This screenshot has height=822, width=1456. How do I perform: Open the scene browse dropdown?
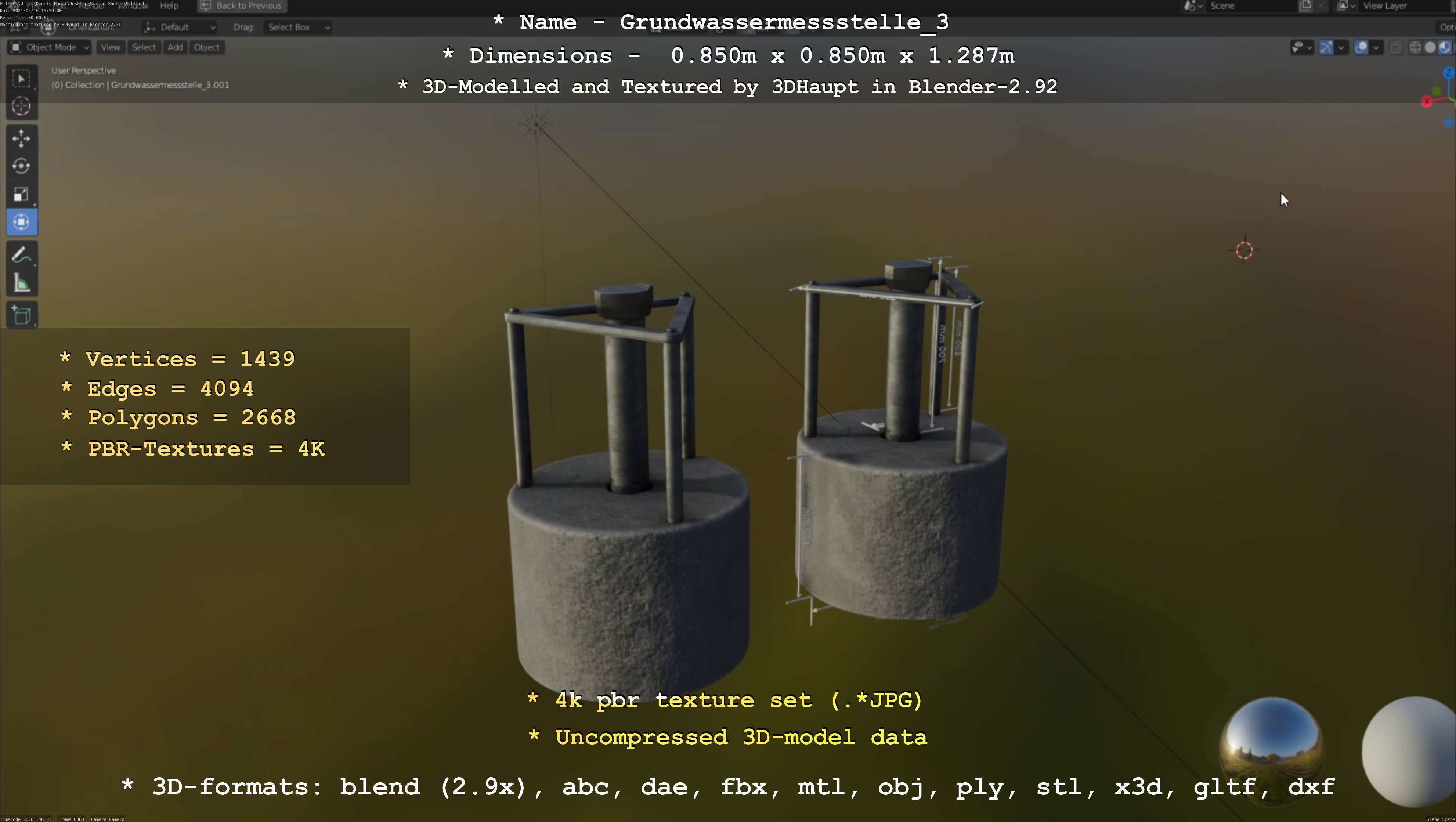click(x=1193, y=6)
